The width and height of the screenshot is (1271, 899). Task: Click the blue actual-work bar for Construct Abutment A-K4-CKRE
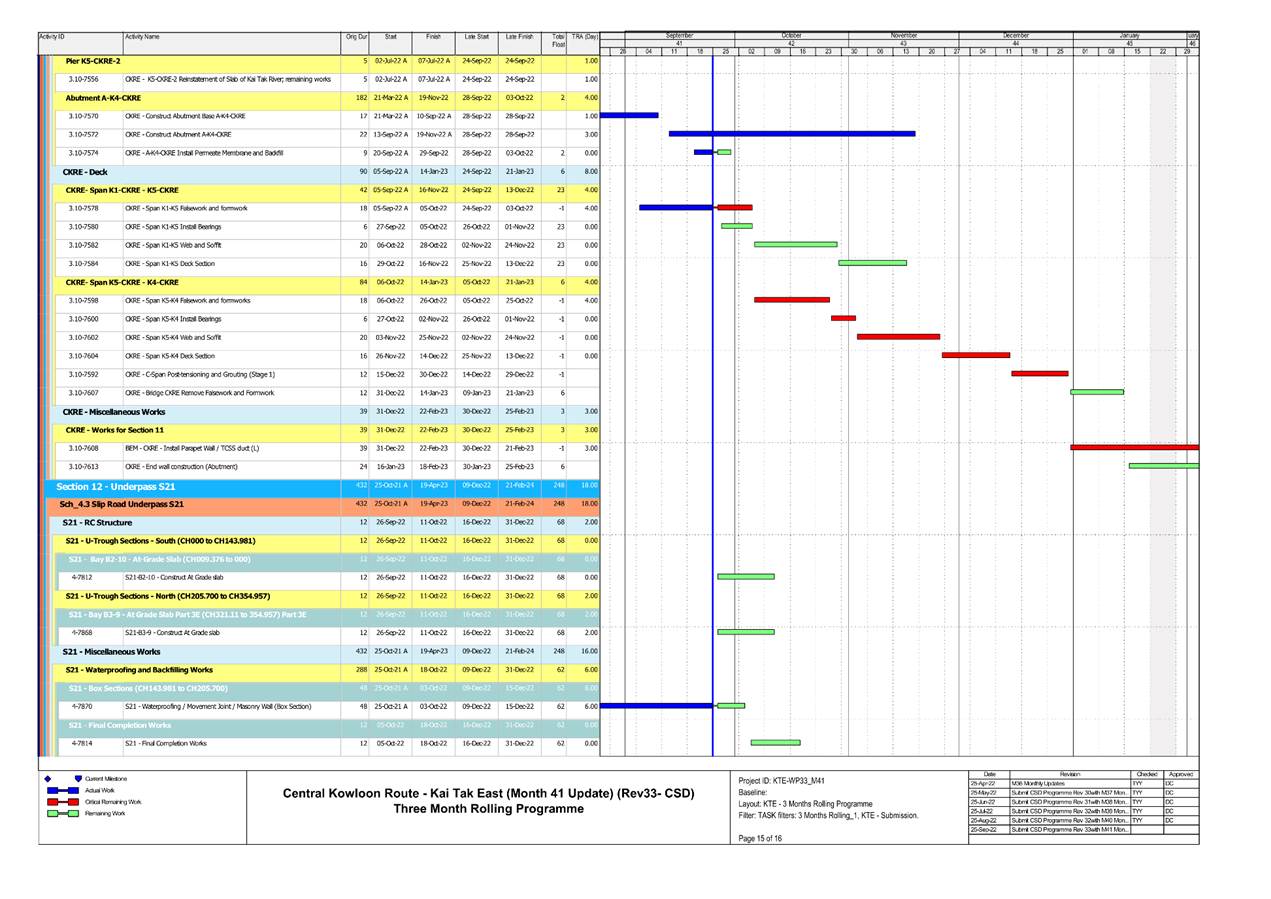coord(790,134)
